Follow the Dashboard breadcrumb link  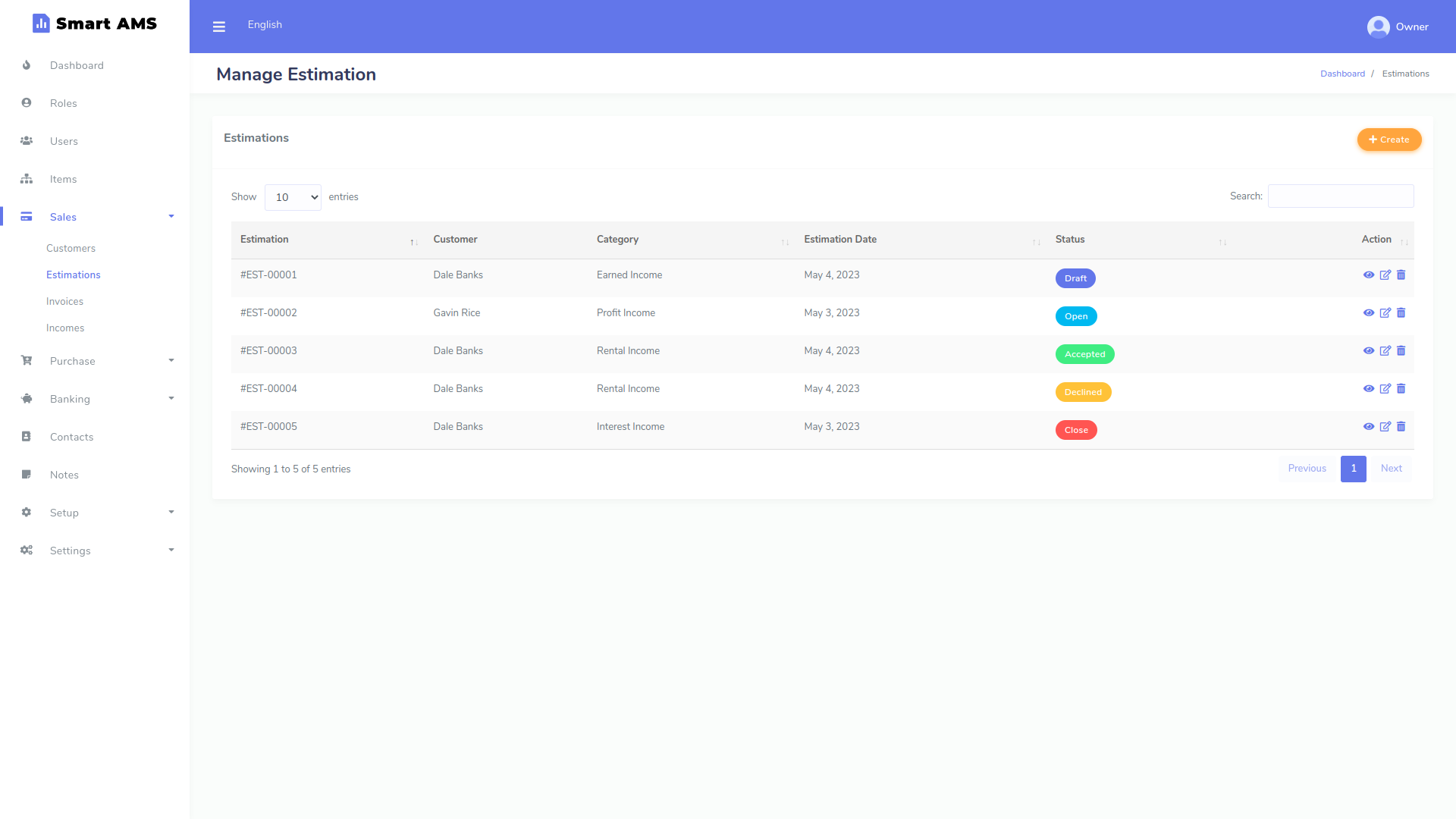(x=1342, y=73)
